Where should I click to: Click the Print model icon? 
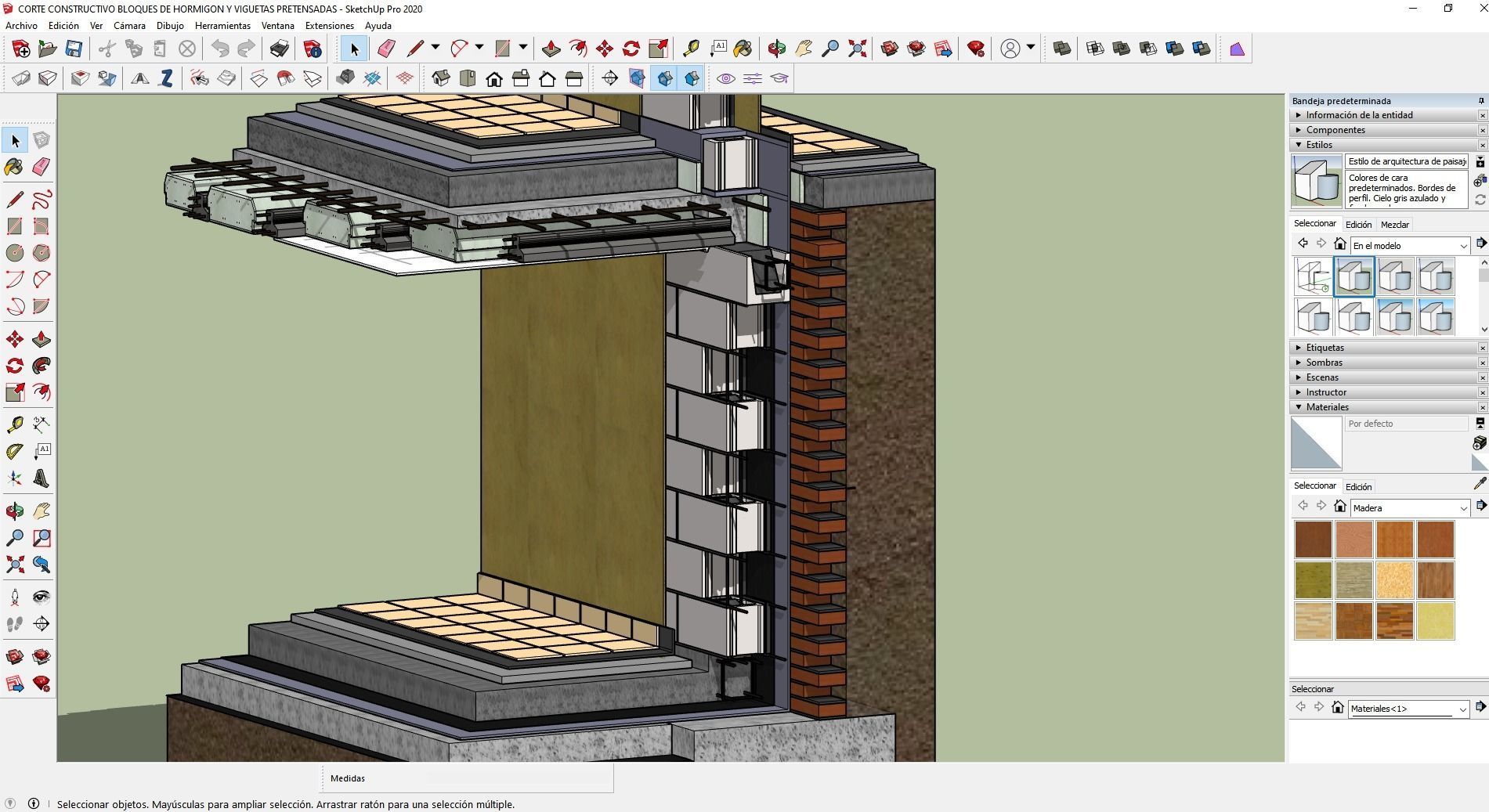[x=280, y=49]
